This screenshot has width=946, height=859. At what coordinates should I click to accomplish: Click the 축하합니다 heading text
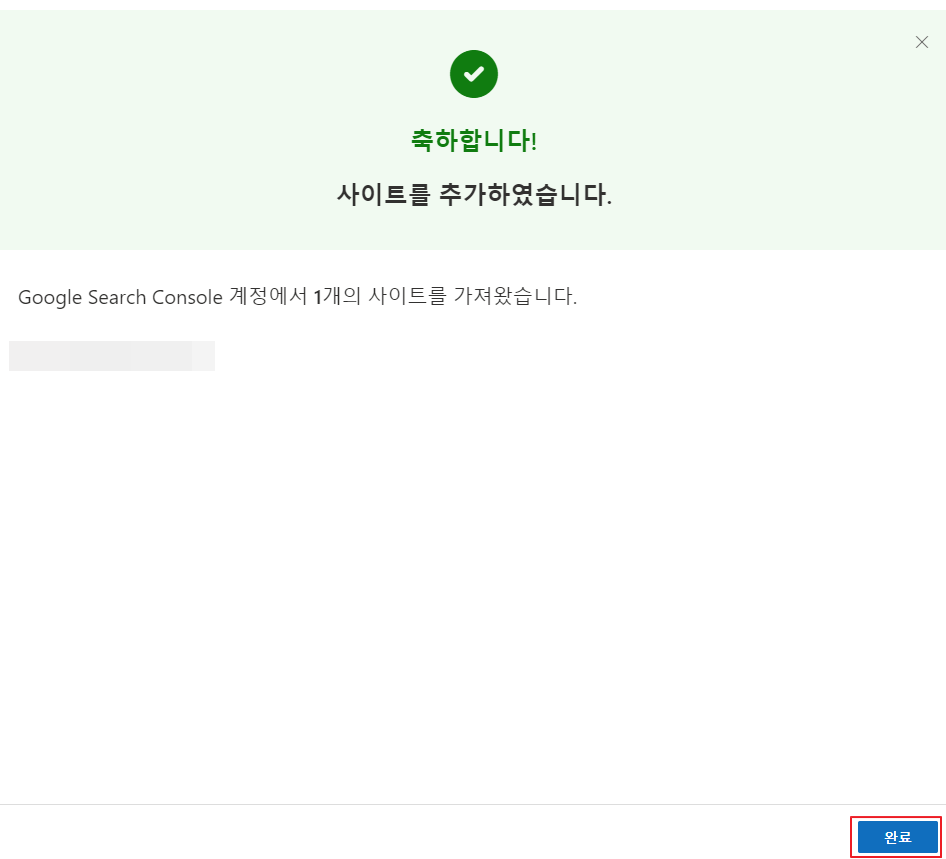click(473, 140)
